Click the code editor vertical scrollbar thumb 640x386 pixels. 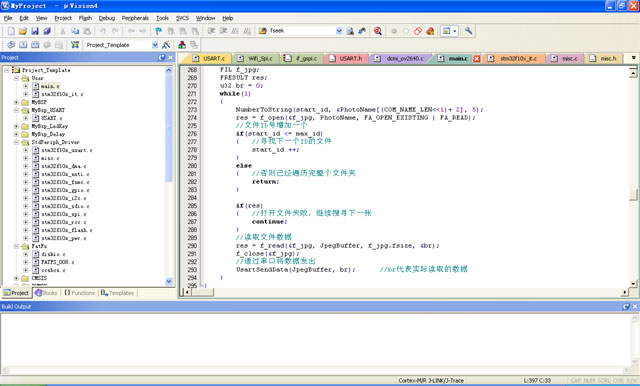click(x=633, y=194)
